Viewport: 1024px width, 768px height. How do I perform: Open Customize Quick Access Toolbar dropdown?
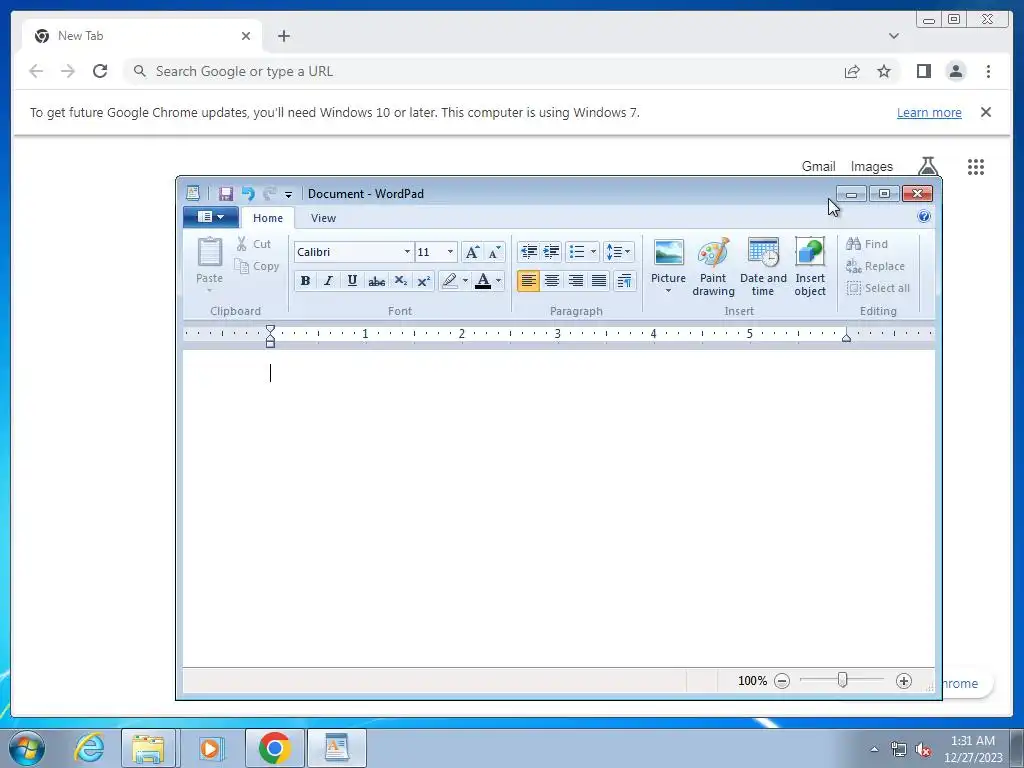click(288, 194)
